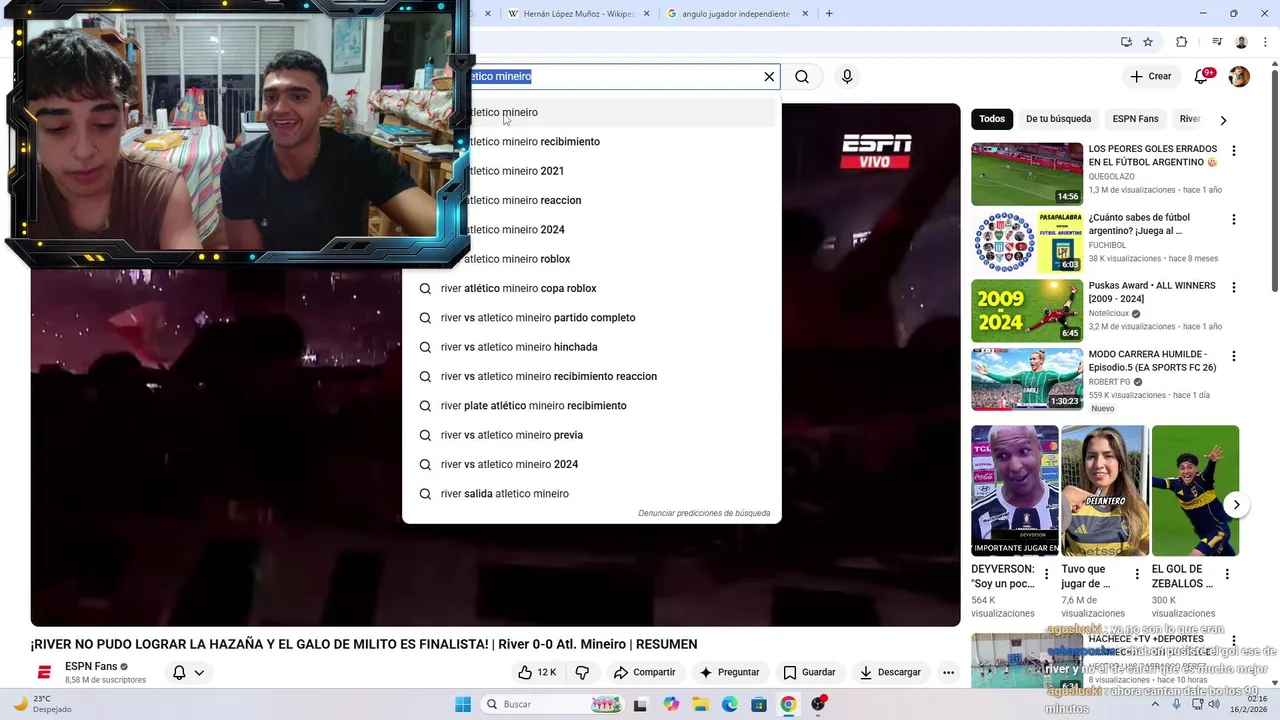Select suggestion 'atletico mineiro reaccion'
The image size is (1280, 720).
point(590,200)
